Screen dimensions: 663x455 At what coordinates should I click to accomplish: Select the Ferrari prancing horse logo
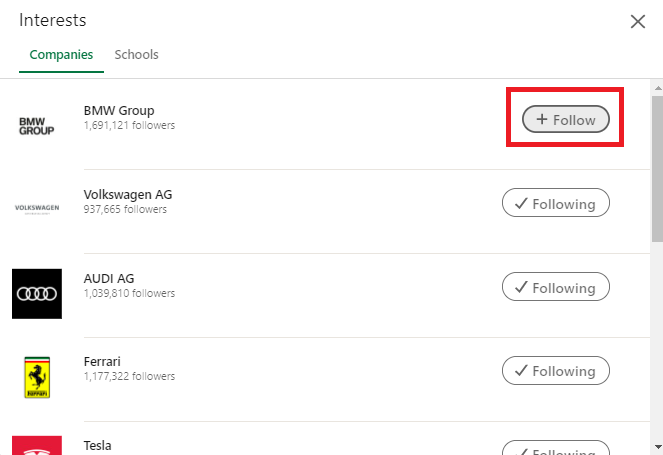point(37,377)
